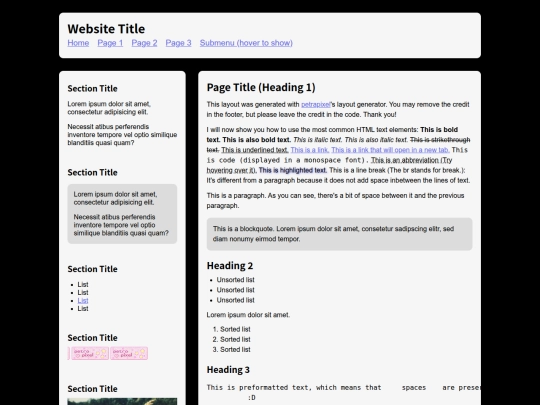Click the underlined List link in sidebar
The width and height of the screenshot is (540, 405).
point(83,301)
